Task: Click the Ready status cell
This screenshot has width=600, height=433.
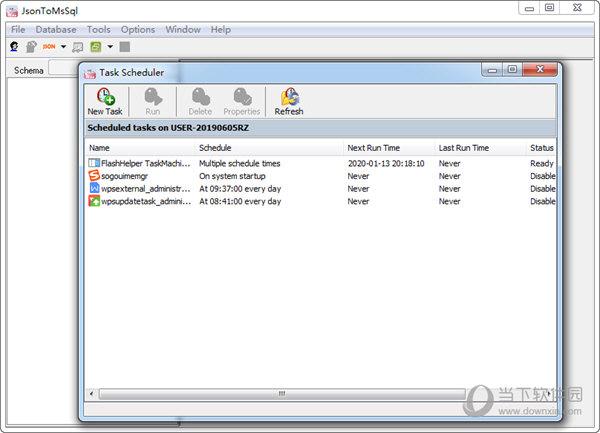Action: pos(541,163)
